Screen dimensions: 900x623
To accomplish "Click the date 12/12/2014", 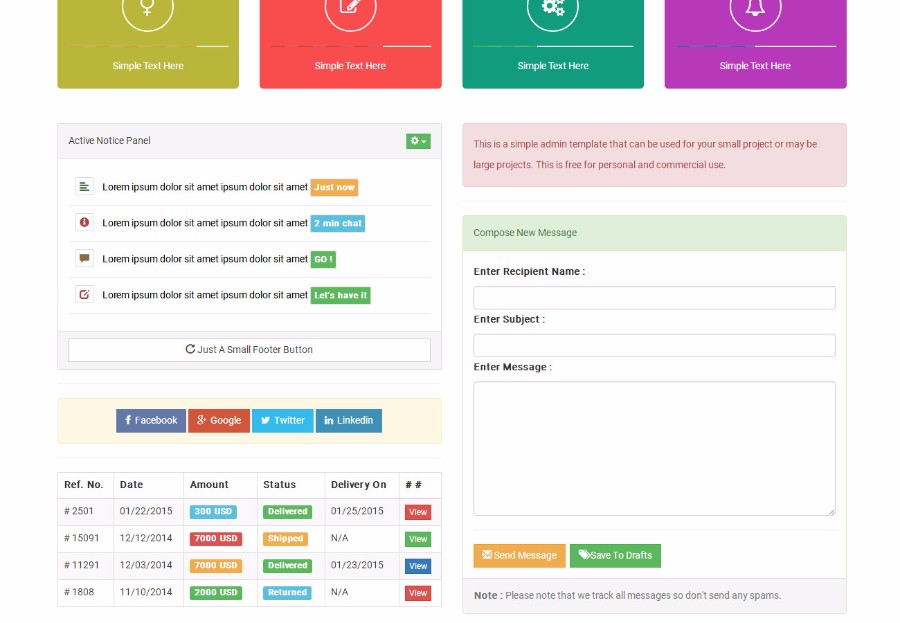I will (146, 538).
